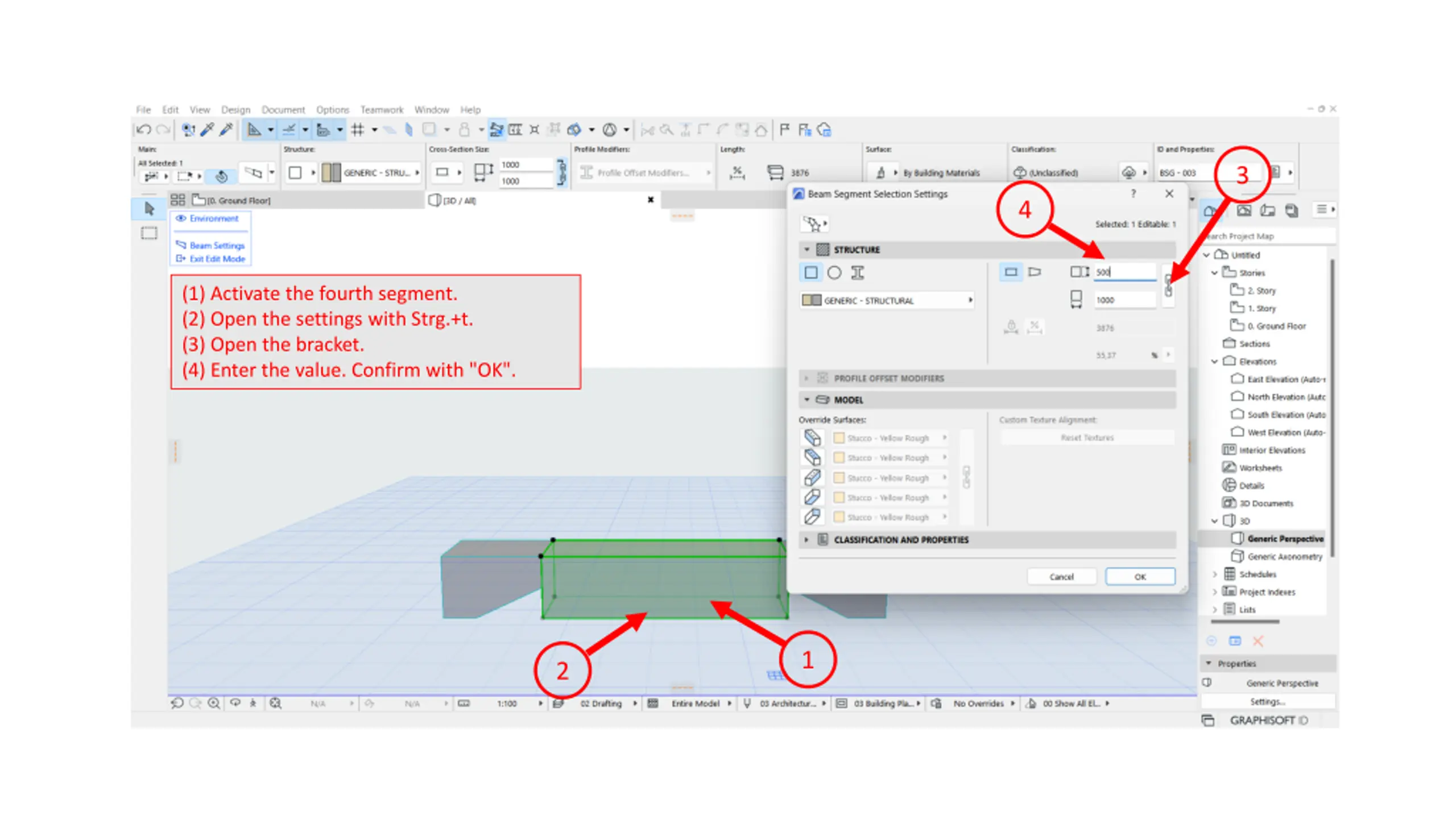The width and height of the screenshot is (1456, 819).
Task: Click the Search Project Map field
Action: pos(1268,236)
